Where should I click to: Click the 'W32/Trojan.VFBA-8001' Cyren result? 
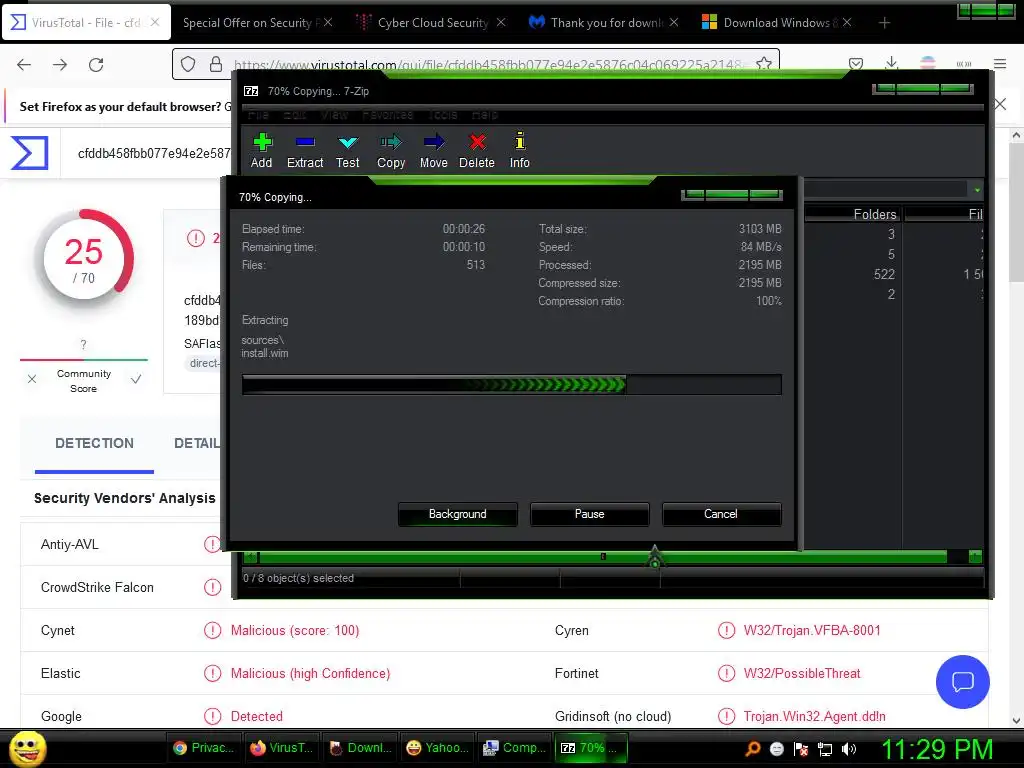coord(812,630)
